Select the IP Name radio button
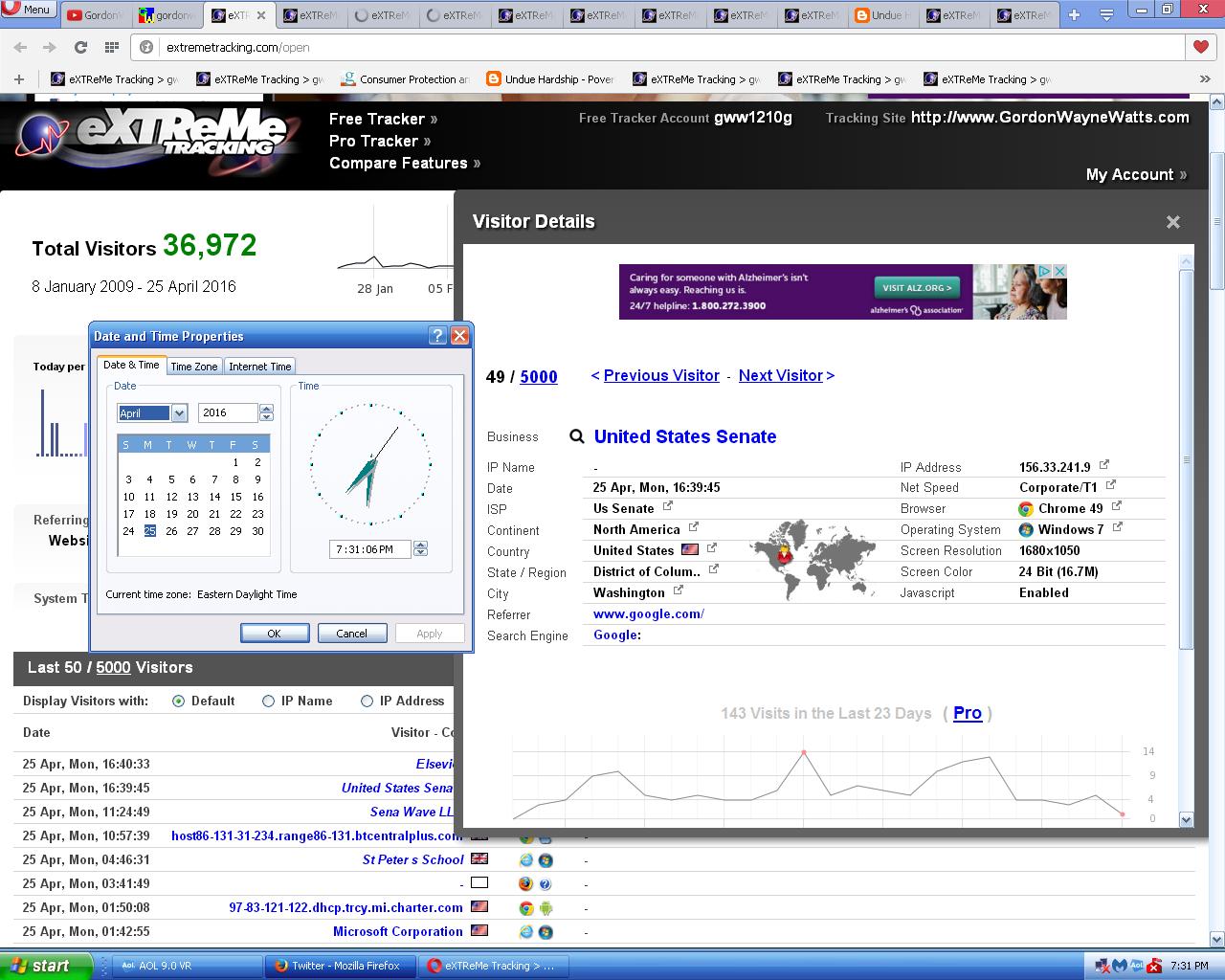 (x=268, y=702)
